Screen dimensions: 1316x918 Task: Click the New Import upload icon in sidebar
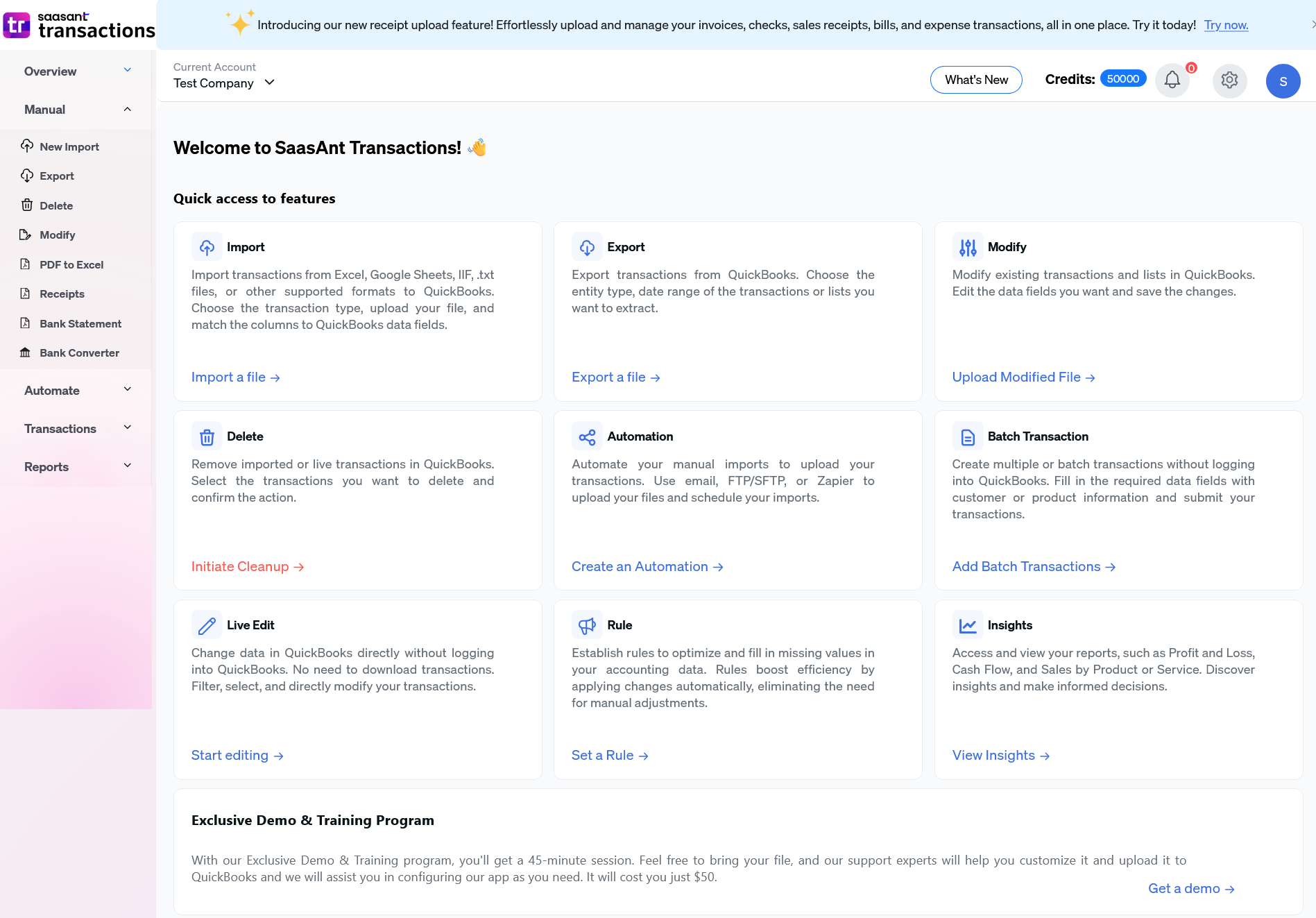(x=27, y=146)
